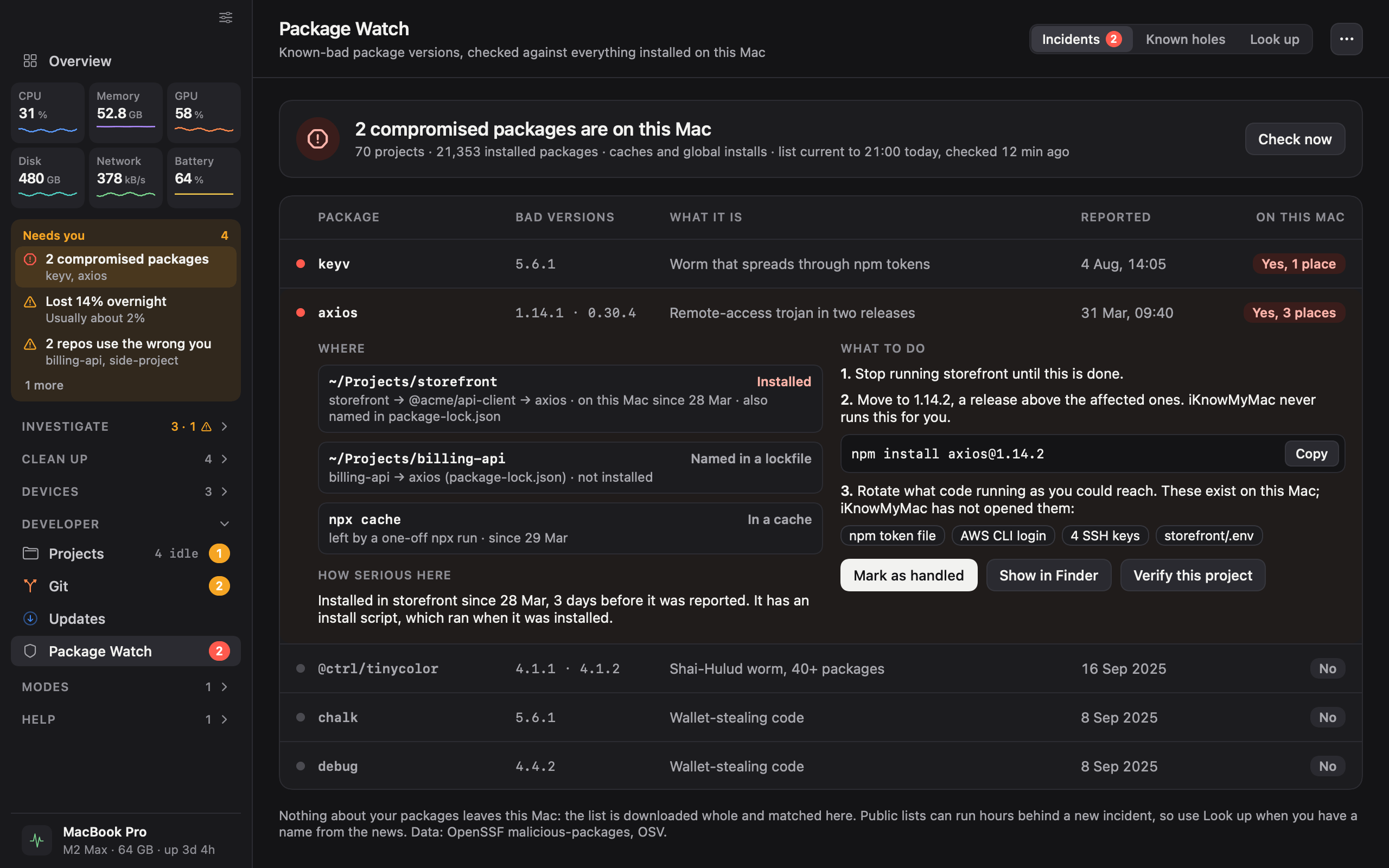Click the red alert icon in the banner
Image resolution: width=1389 pixels, height=868 pixels.
[x=317, y=139]
